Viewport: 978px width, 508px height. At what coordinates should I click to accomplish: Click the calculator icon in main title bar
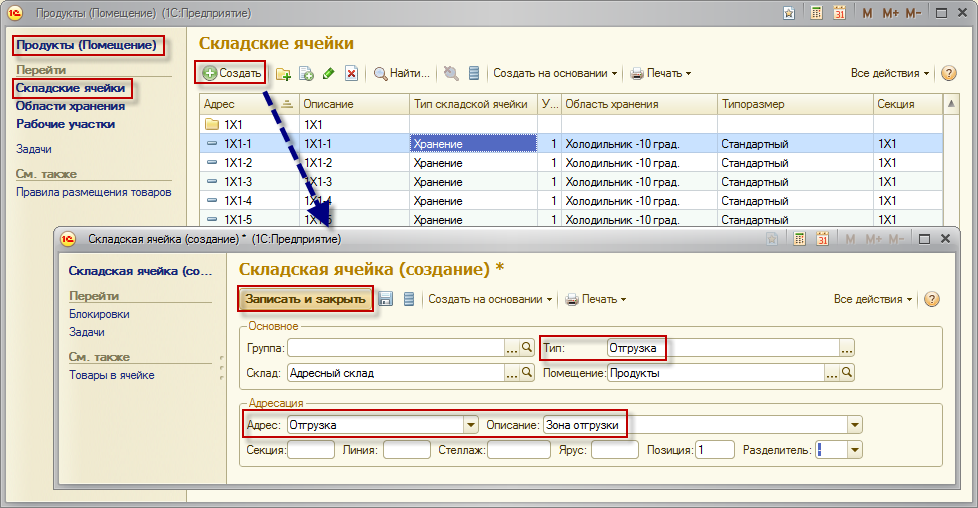816,13
